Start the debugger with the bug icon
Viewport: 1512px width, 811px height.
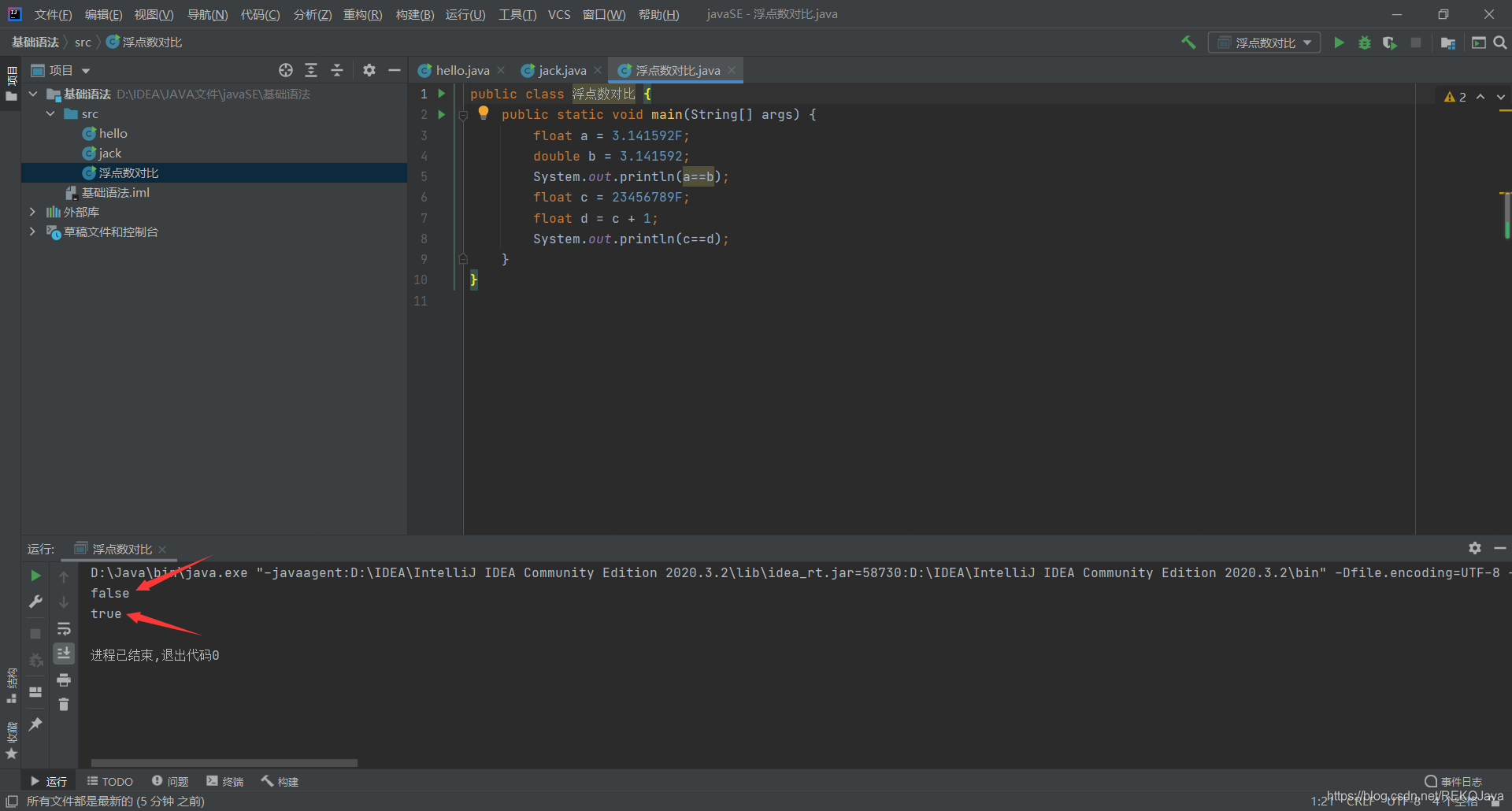point(1365,43)
